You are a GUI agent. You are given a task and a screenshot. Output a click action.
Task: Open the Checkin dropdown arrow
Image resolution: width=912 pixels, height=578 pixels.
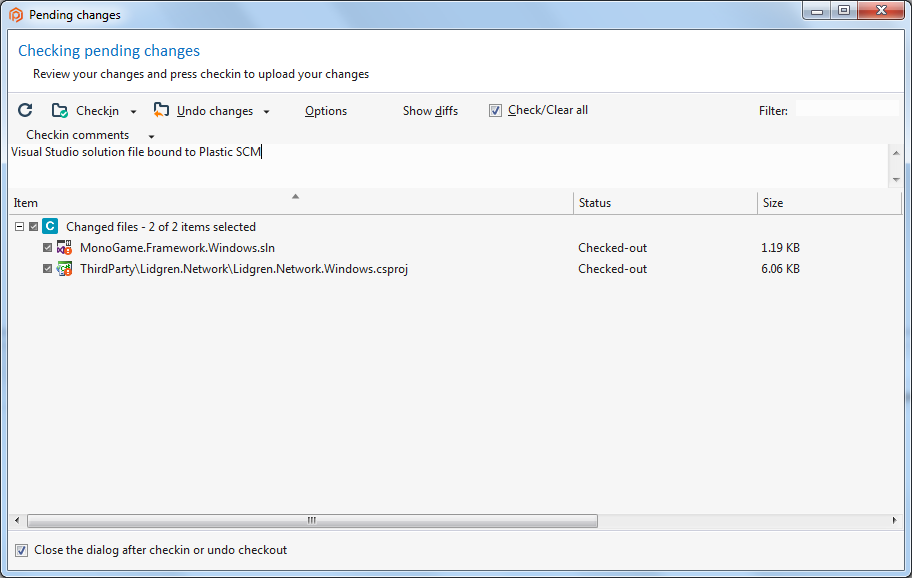tap(133, 112)
